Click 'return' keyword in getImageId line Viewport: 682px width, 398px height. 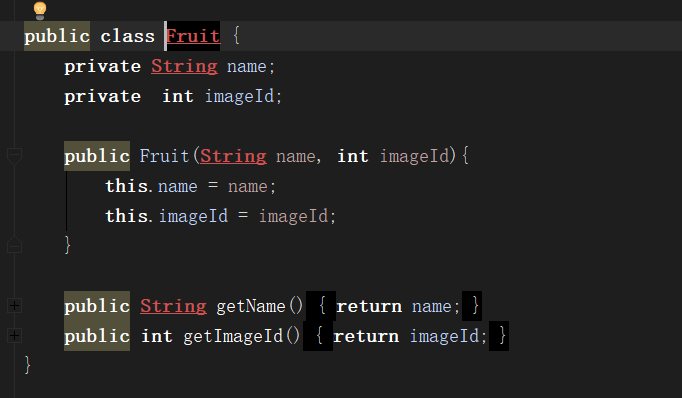pos(366,336)
